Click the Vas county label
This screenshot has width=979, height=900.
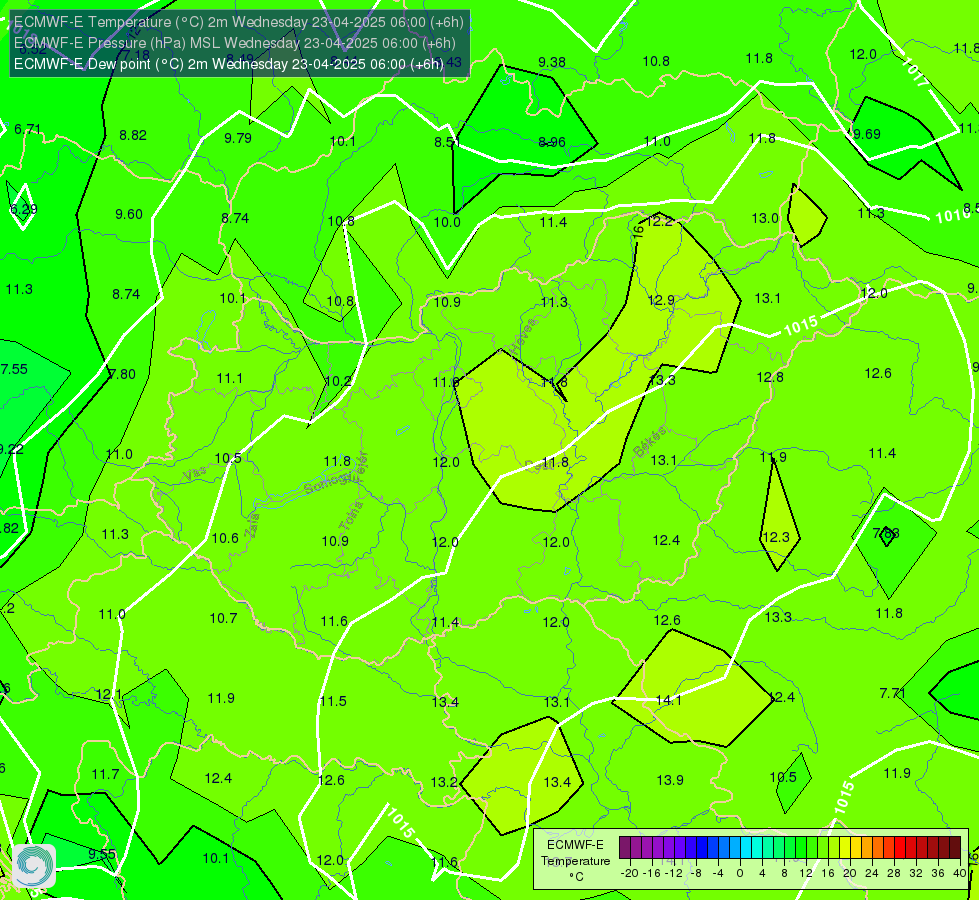click(195, 475)
